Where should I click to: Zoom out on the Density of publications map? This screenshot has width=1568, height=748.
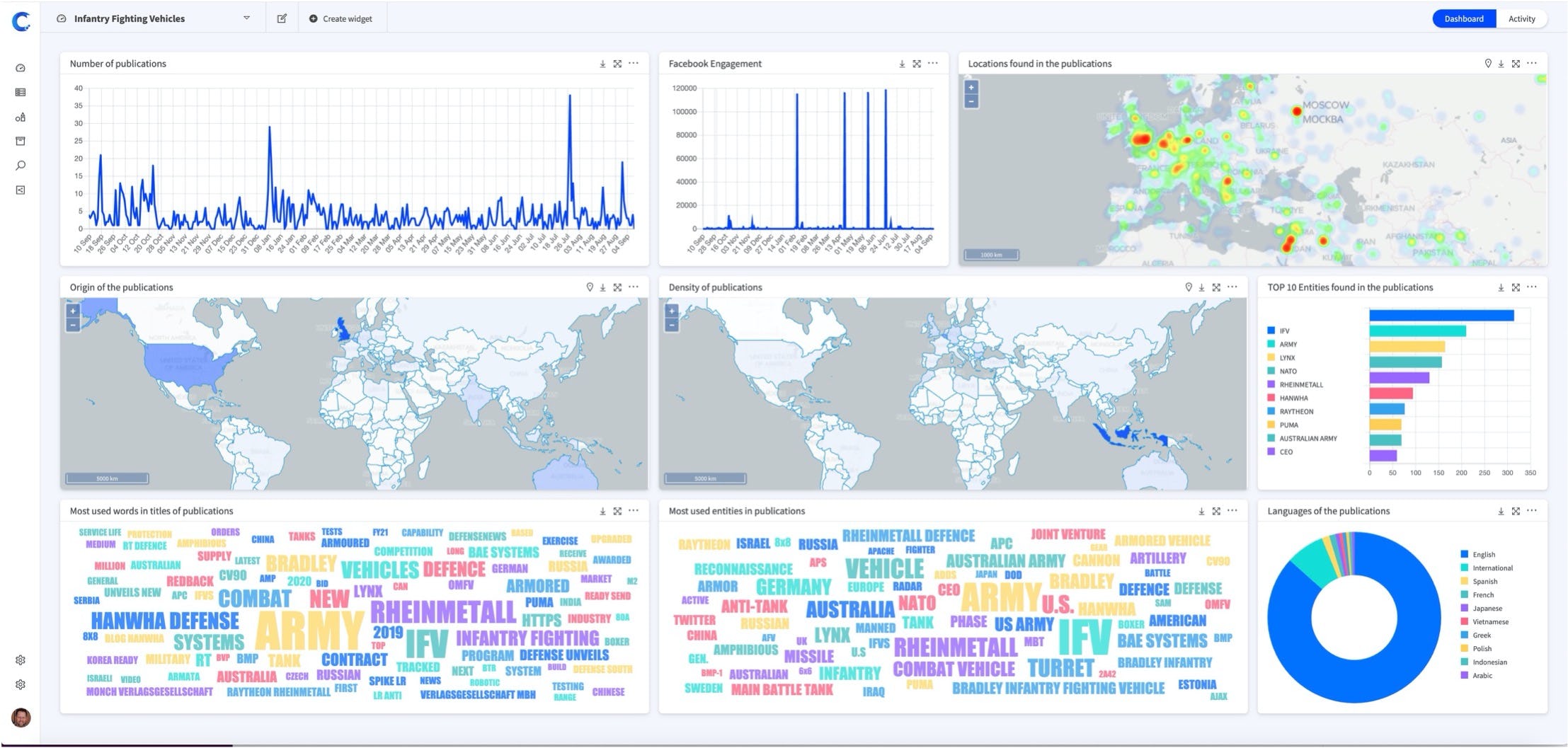[672, 325]
